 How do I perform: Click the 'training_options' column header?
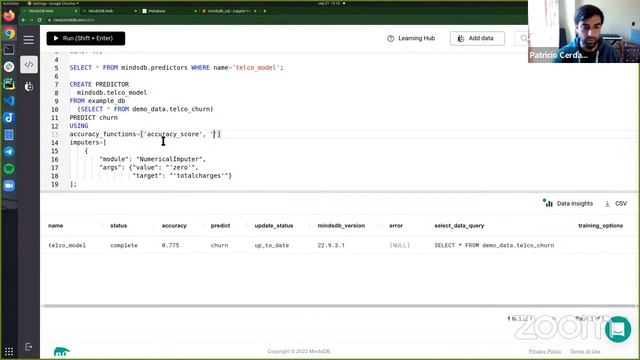tap(600, 225)
